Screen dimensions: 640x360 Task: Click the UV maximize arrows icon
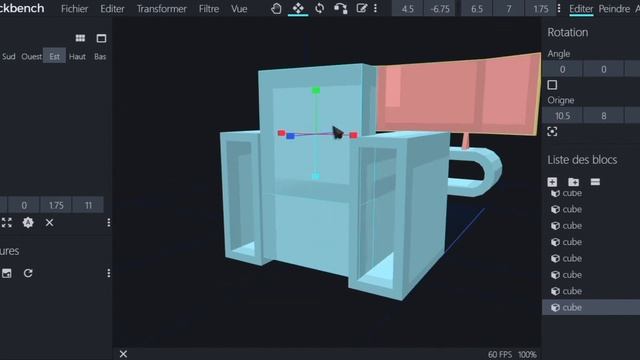tap(7, 222)
